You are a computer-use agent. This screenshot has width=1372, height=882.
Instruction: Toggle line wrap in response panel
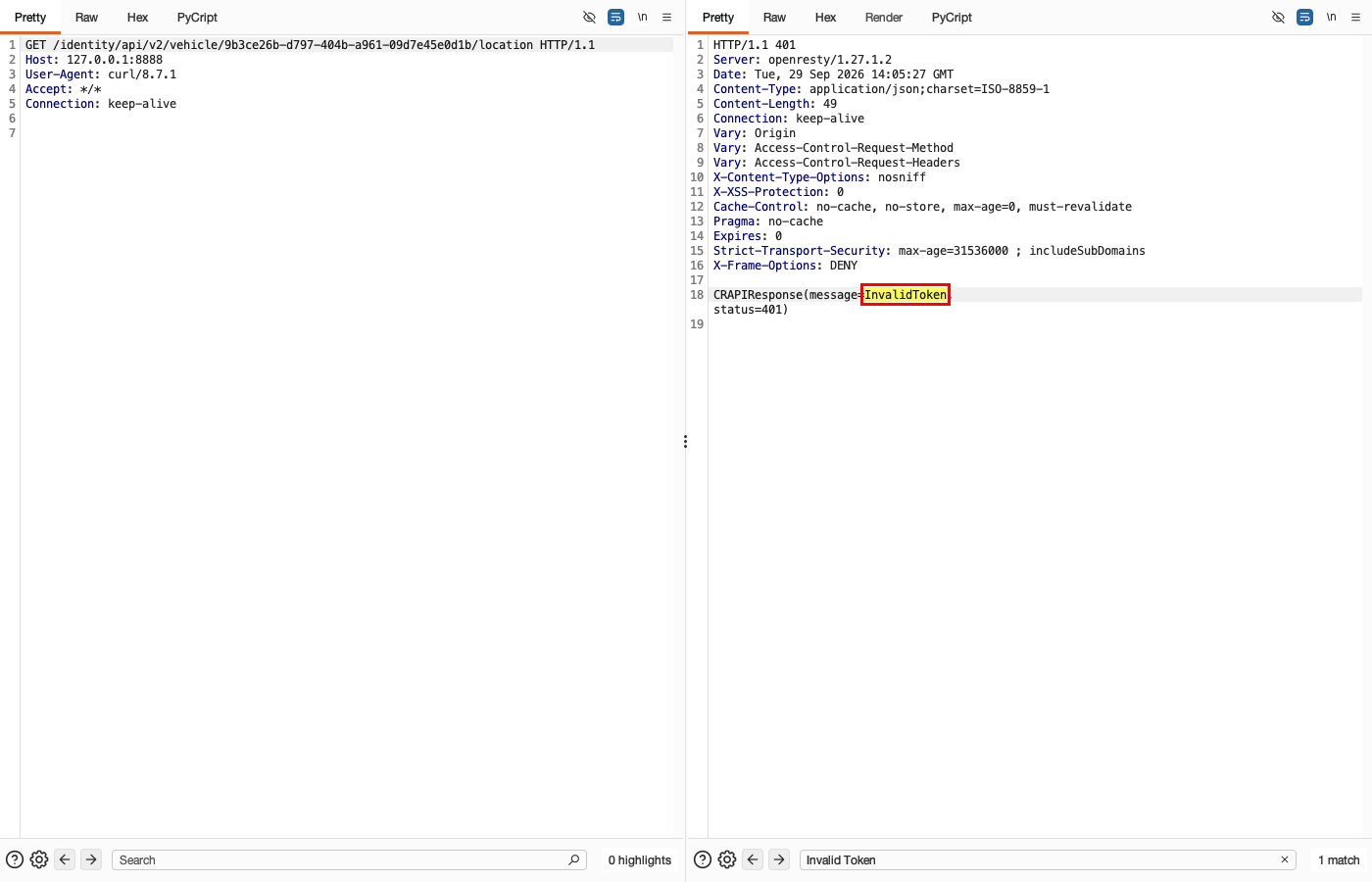click(1304, 18)
